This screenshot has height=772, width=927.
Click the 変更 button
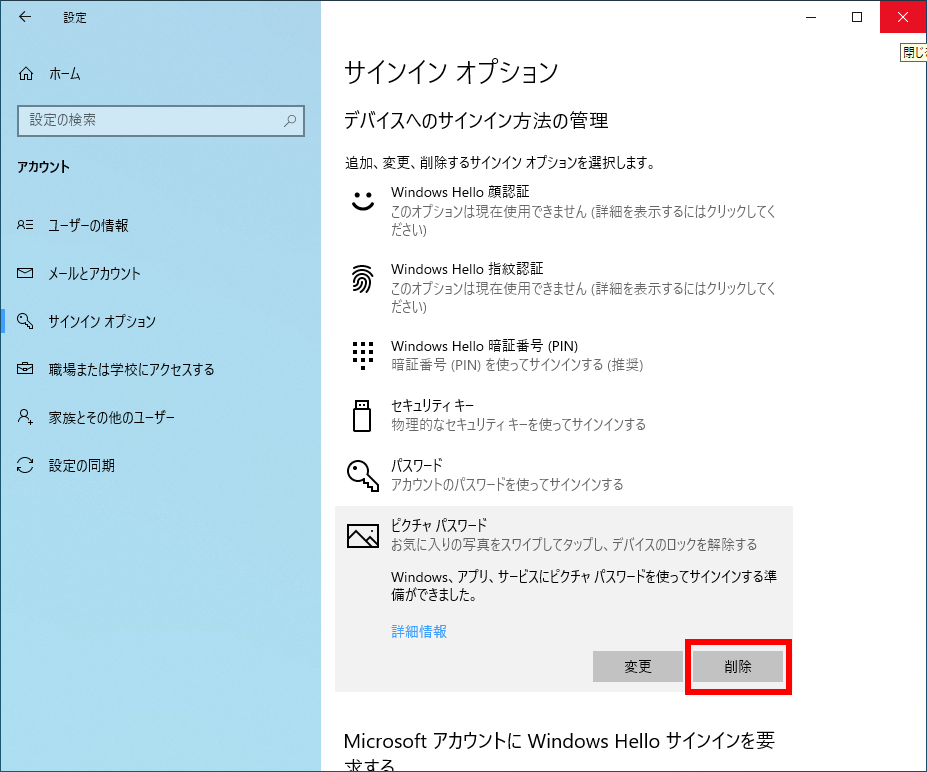pyautogui.click(x=637, y=667)
